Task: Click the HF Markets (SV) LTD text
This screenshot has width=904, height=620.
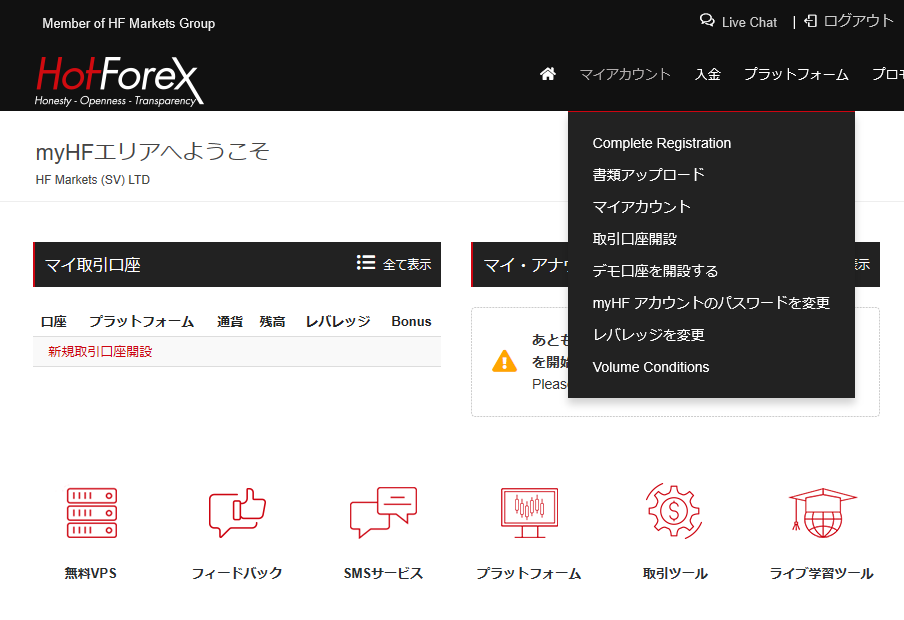Action: 93,180
